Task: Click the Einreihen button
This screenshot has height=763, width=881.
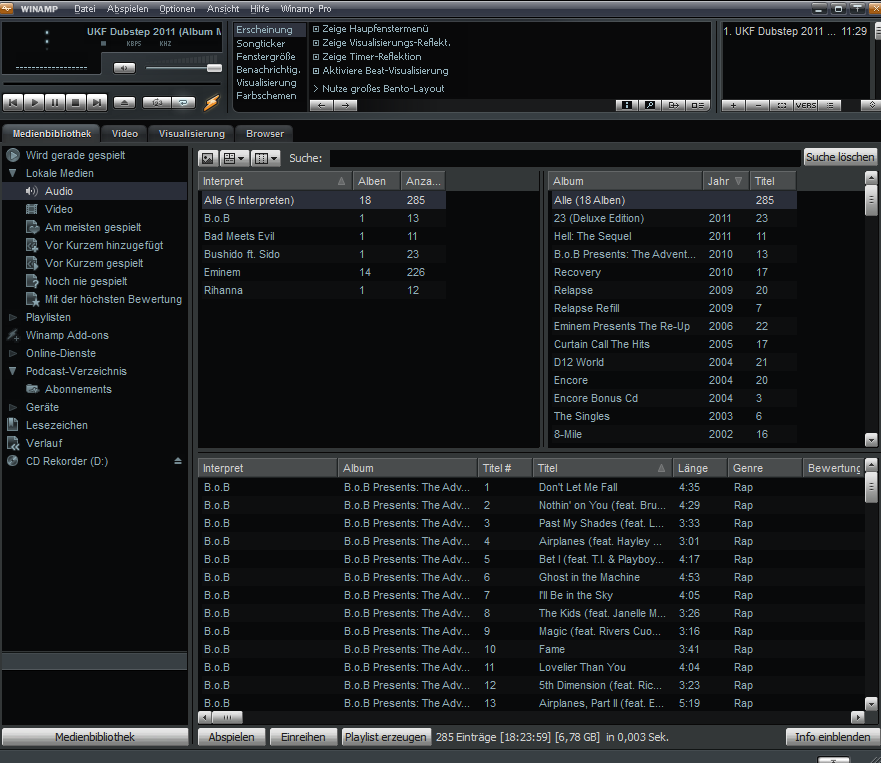Action: coord(303,737)
